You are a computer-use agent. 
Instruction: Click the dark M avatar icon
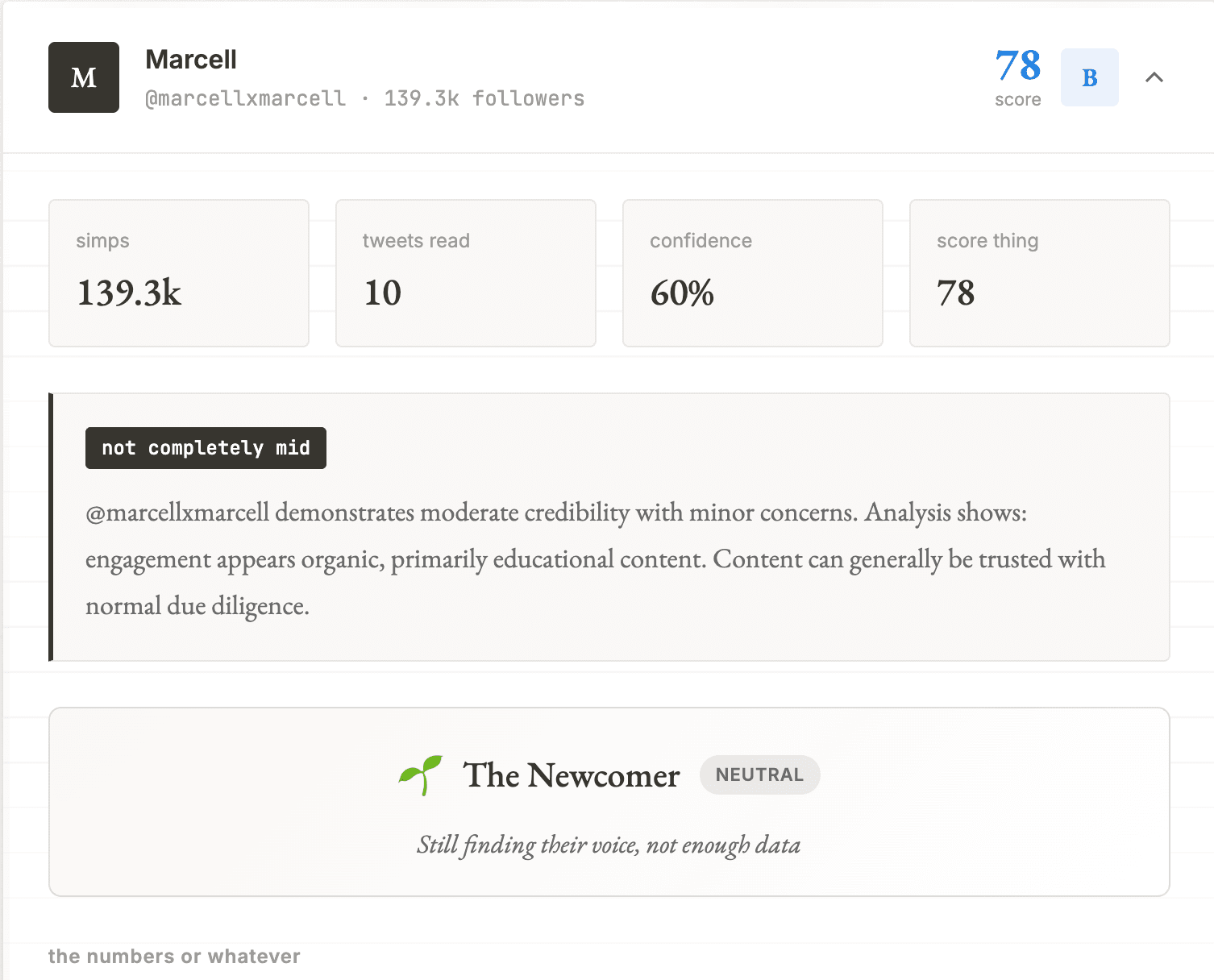84,77
